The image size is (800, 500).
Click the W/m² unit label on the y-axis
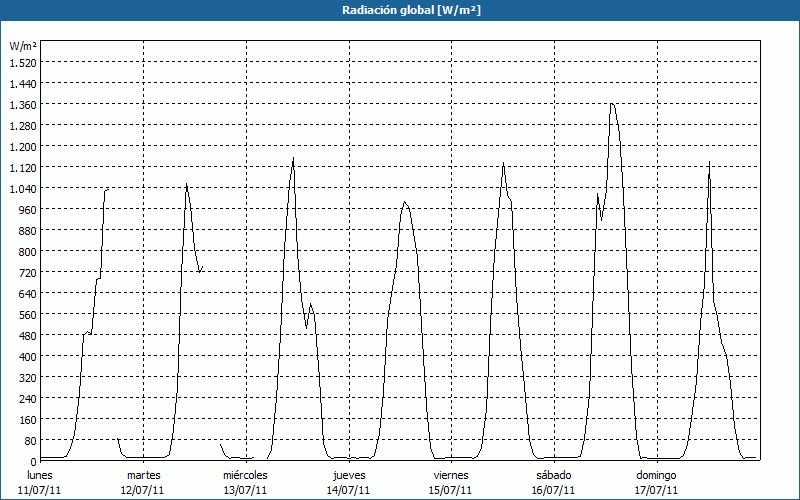[23, 46]
